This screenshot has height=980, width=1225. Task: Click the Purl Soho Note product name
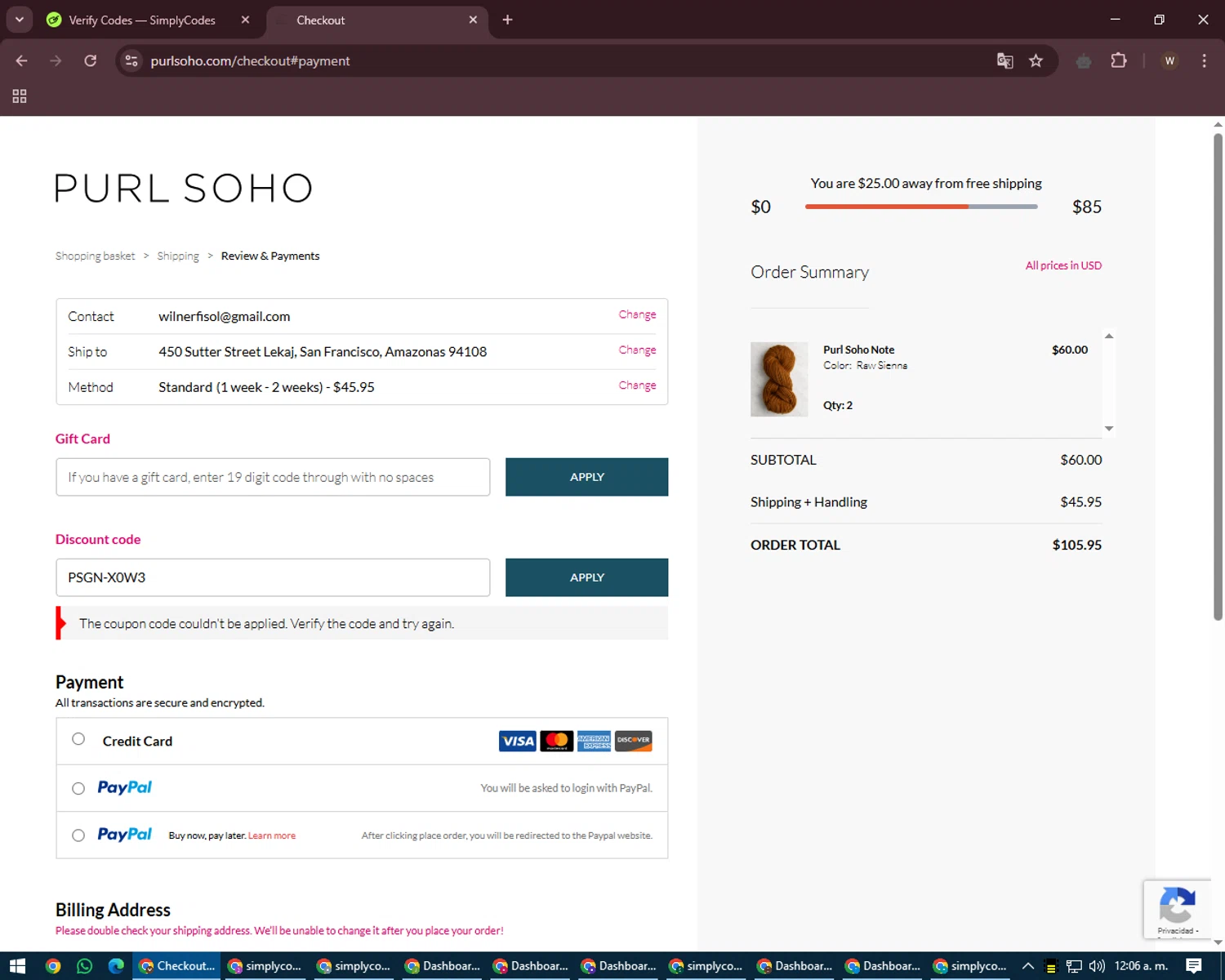point(858,350)
